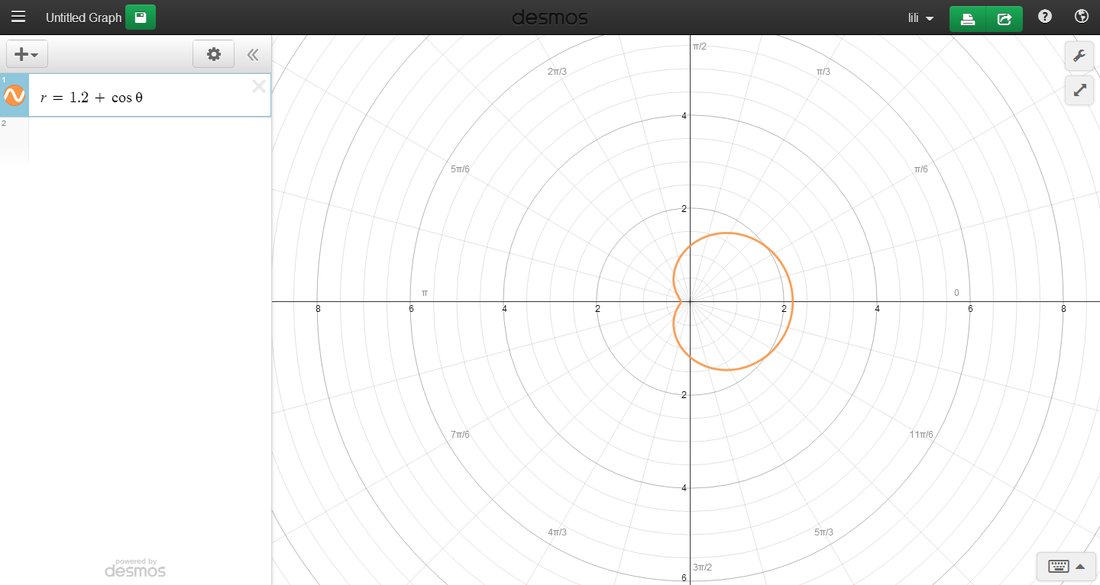Open the share graph option
1100x585 pixels.
(1004, 18)
